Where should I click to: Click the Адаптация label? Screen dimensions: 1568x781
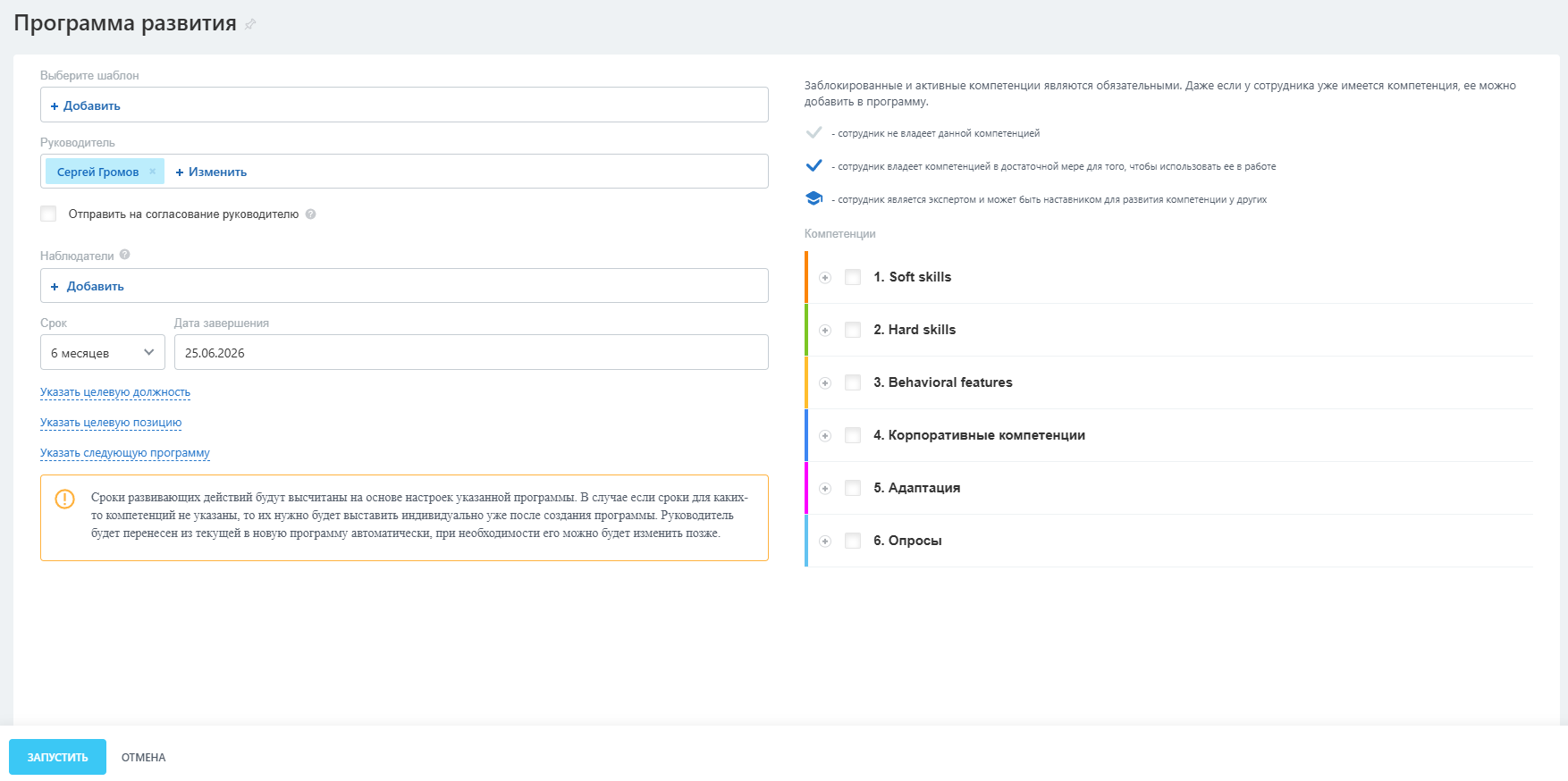click(917, 488)
